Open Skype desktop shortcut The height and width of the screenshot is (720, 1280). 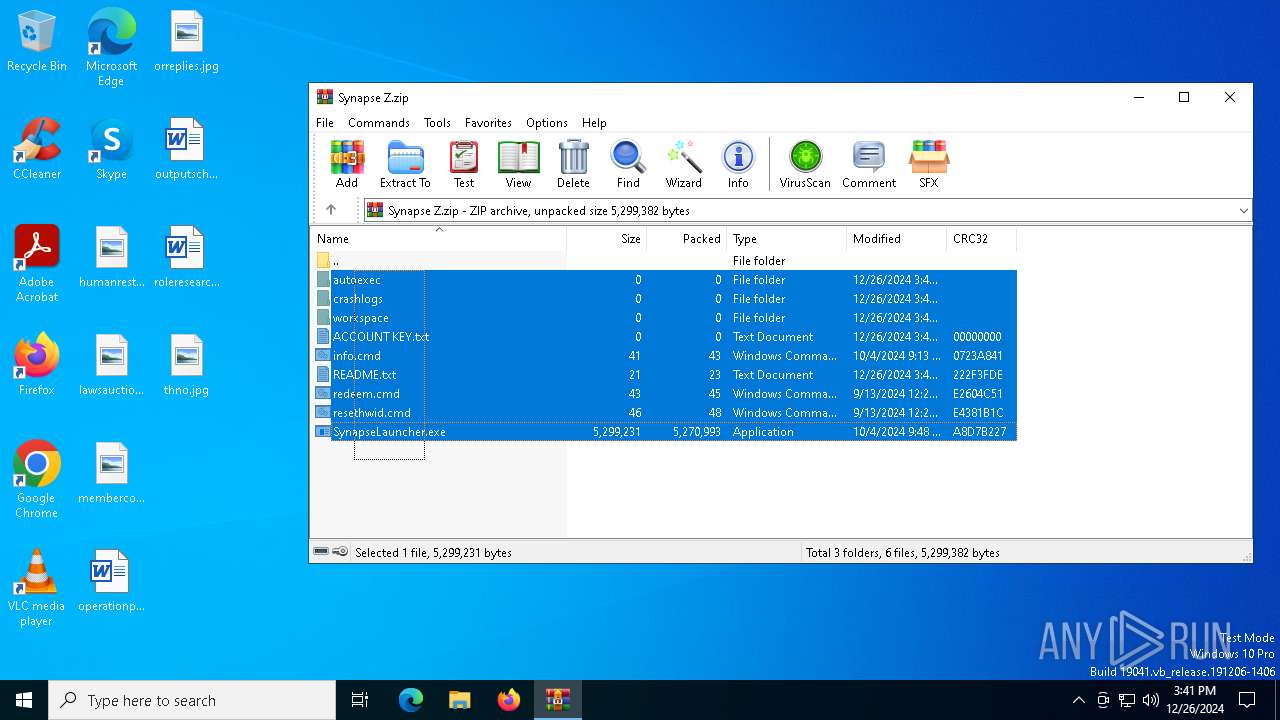coord(111,149)
